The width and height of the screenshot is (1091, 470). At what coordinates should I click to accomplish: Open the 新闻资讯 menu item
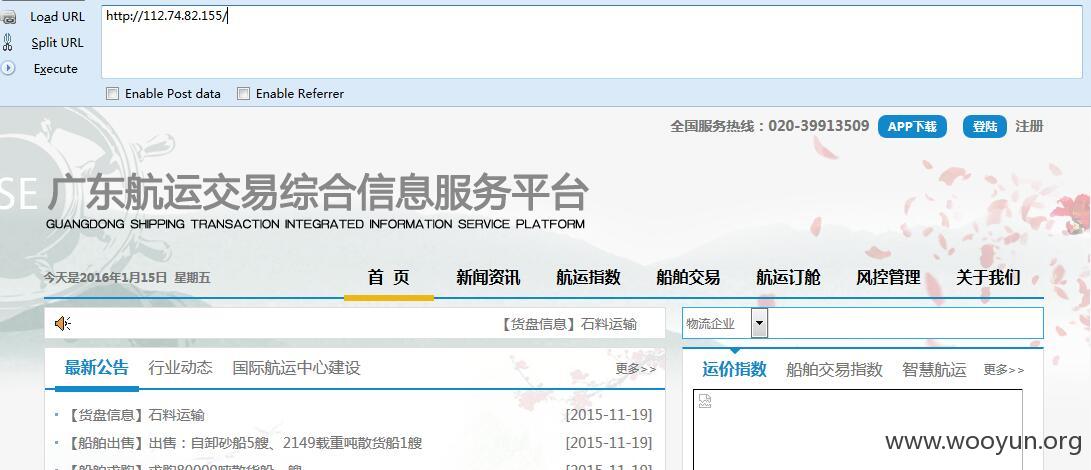tap(488, 277)
